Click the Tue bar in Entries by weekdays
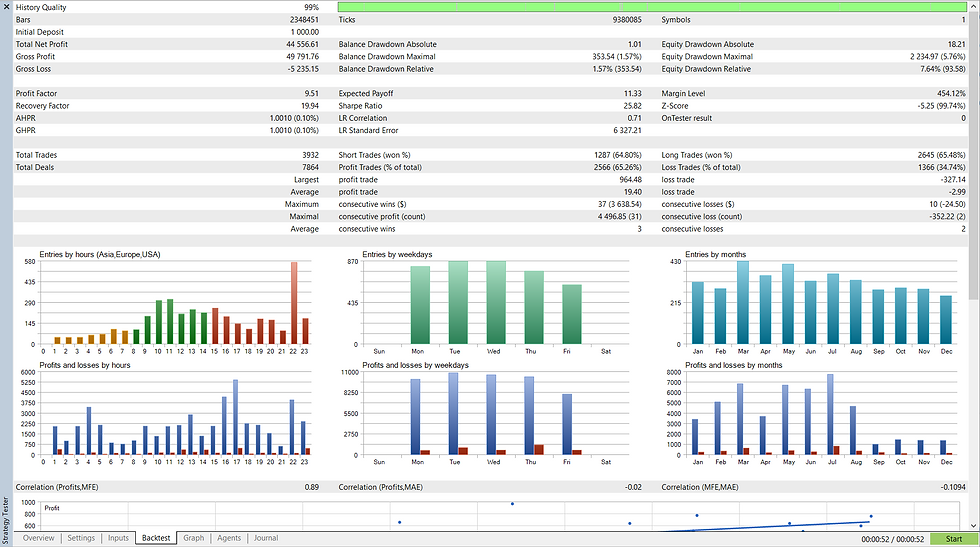This screenshot has height=547, width=980. [x=458, y=303]
